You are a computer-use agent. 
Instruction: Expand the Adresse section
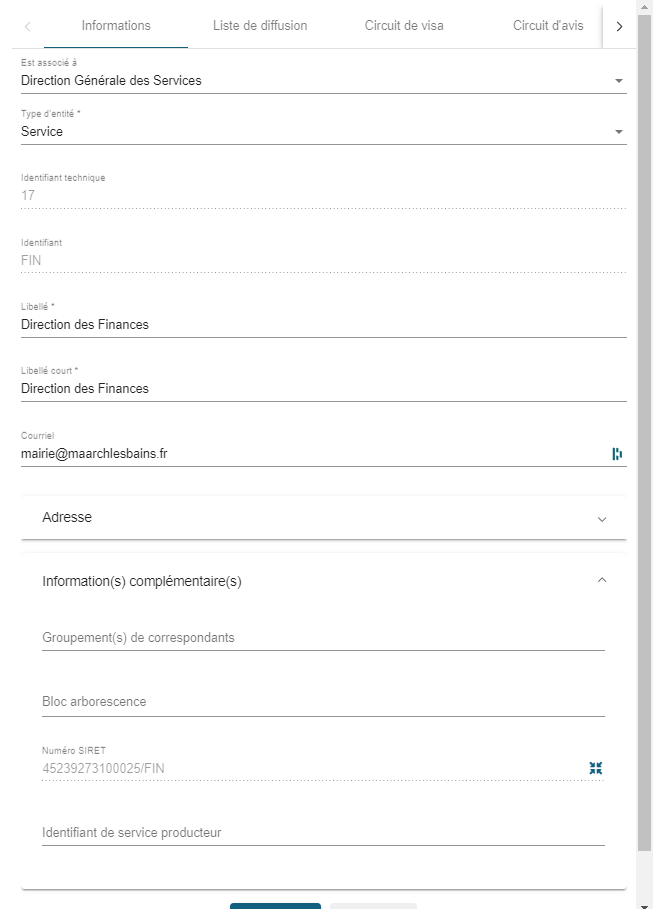[x=323, y=518]
